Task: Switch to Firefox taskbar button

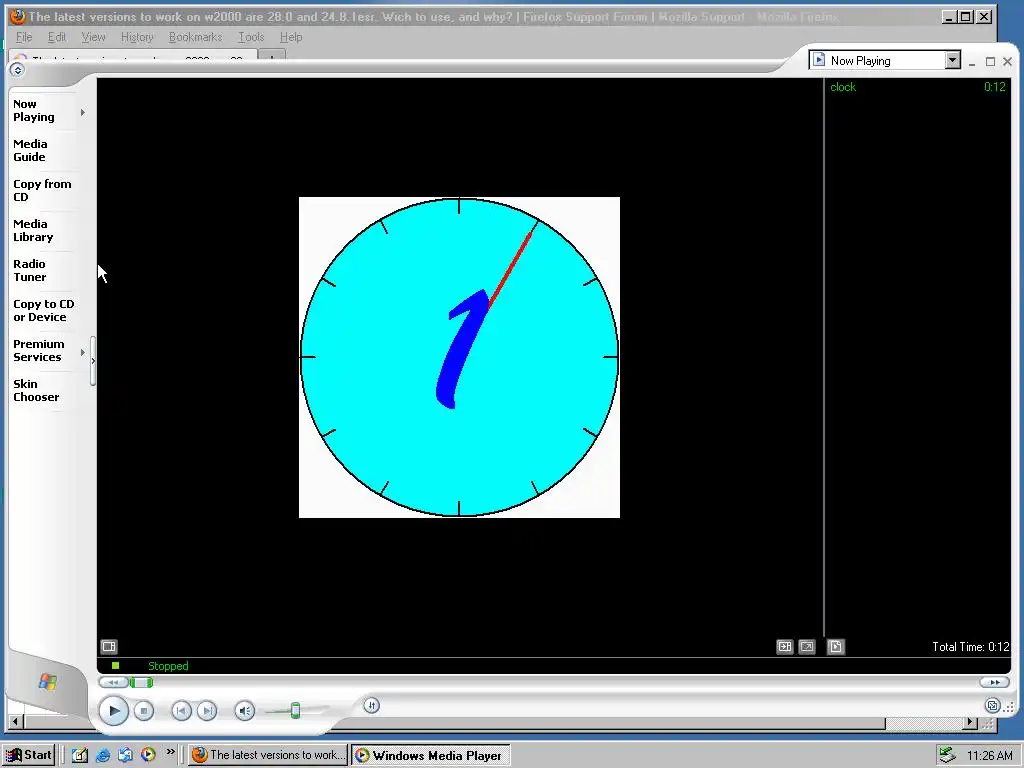Action: (268, 755)
